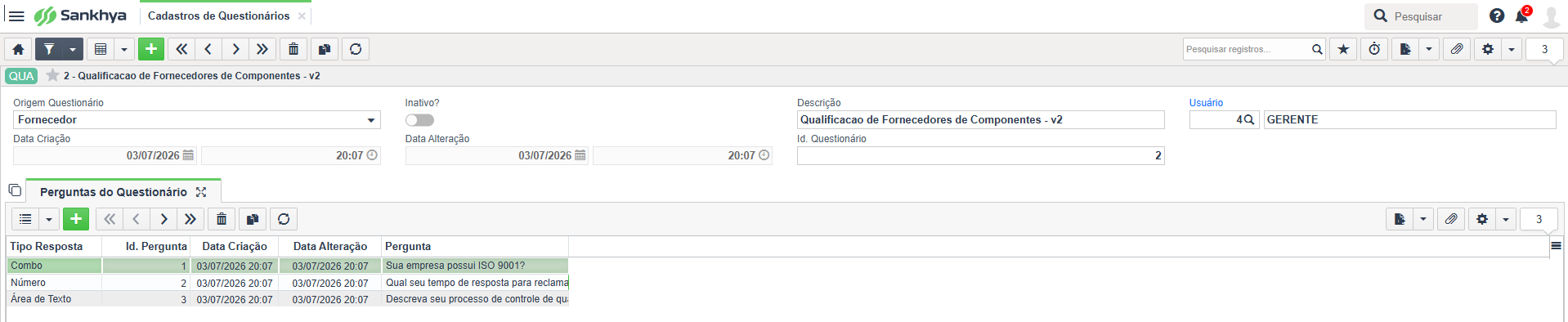Refresh the top record with reload icon
This screenshot has height=322, width=1568.
[x=356, y=49]
